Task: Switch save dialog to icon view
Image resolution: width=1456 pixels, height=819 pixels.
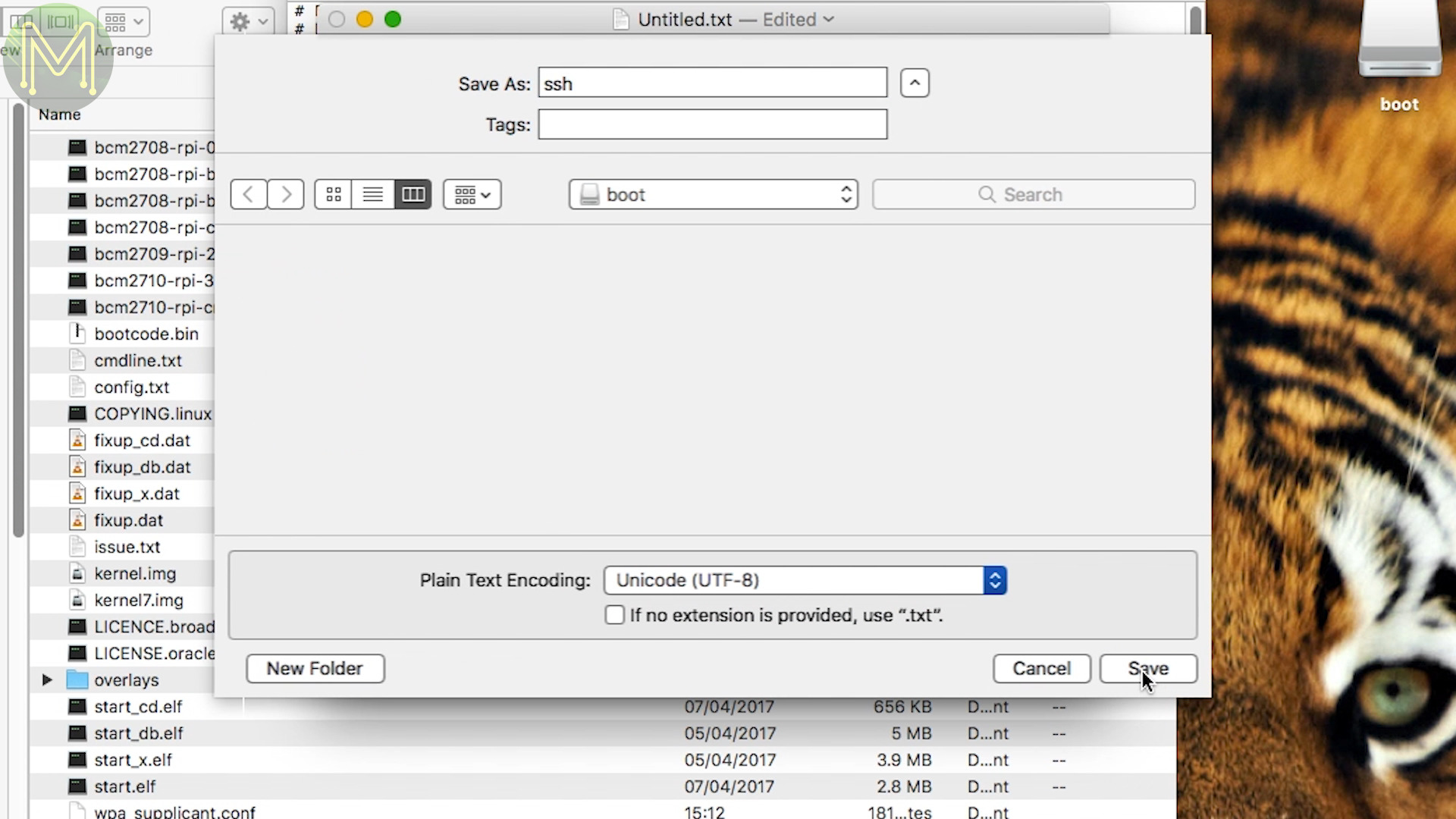Action: pos(334,195)
